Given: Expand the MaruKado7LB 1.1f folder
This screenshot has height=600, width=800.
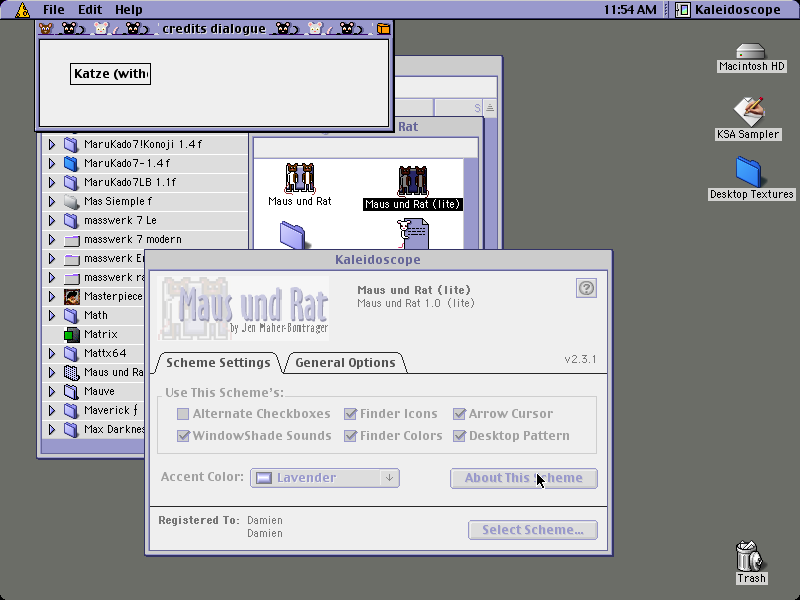Looking at the screenshot, I should (52, 182).
